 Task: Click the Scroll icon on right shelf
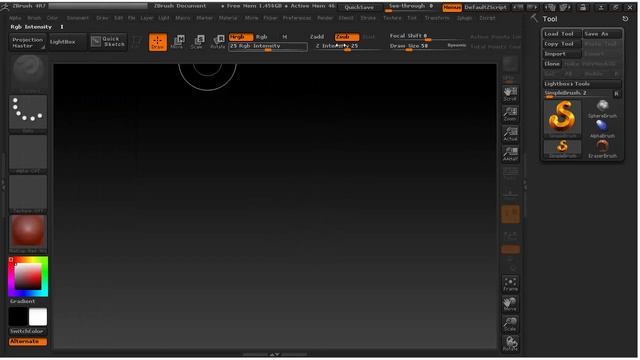coord(510,94)
